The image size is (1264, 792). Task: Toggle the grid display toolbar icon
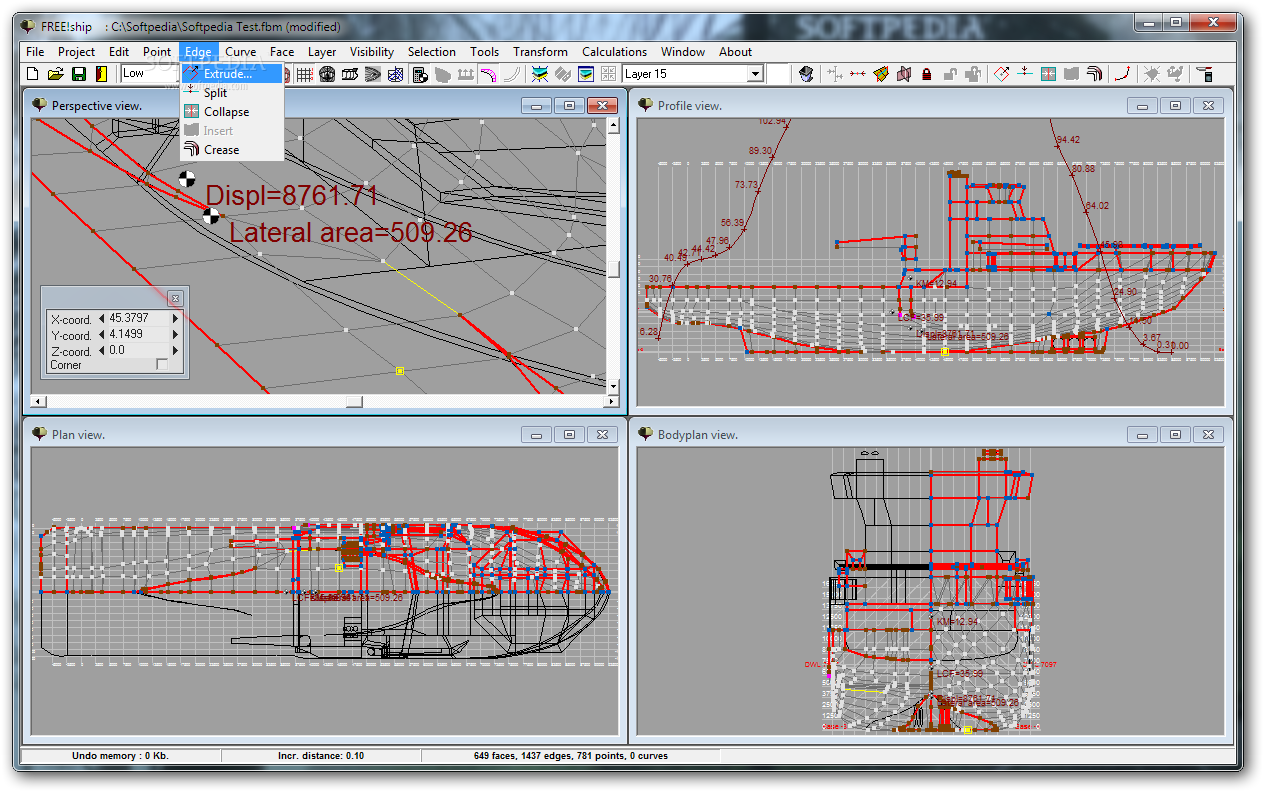(304, 73)
